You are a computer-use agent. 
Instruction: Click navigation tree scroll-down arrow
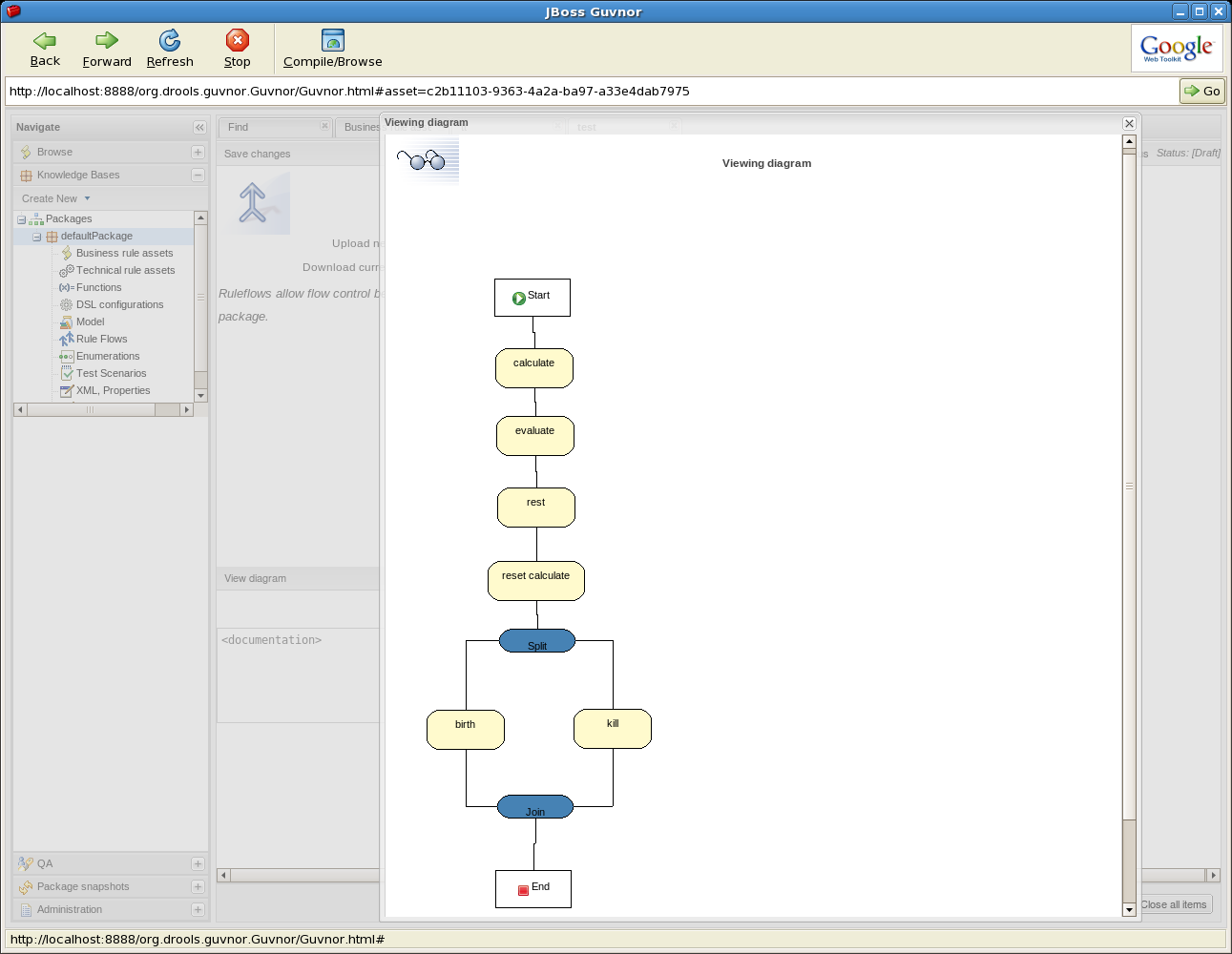(x=200, y=395)
